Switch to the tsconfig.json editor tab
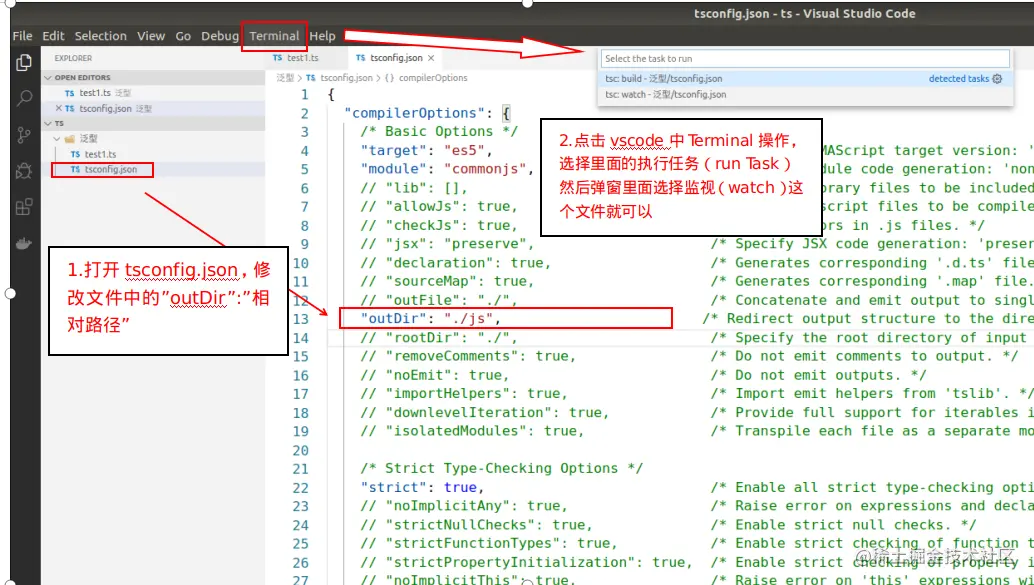 395,58
